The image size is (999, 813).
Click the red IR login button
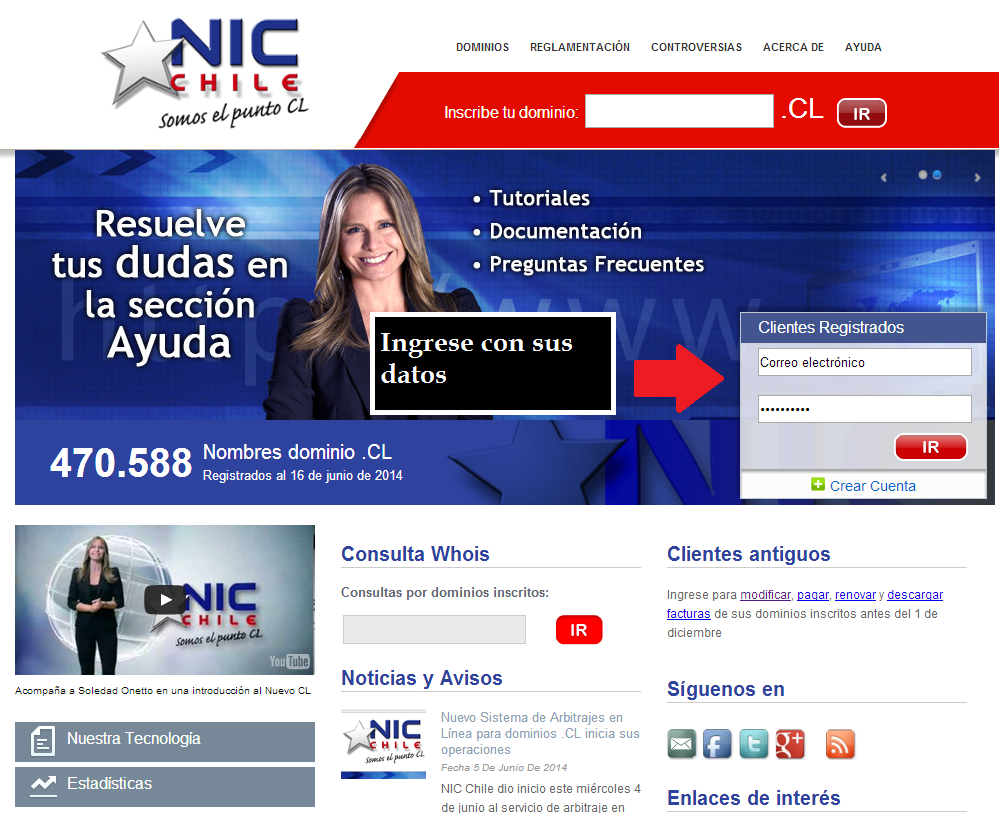pyautogui.click(x=931, y=447)
